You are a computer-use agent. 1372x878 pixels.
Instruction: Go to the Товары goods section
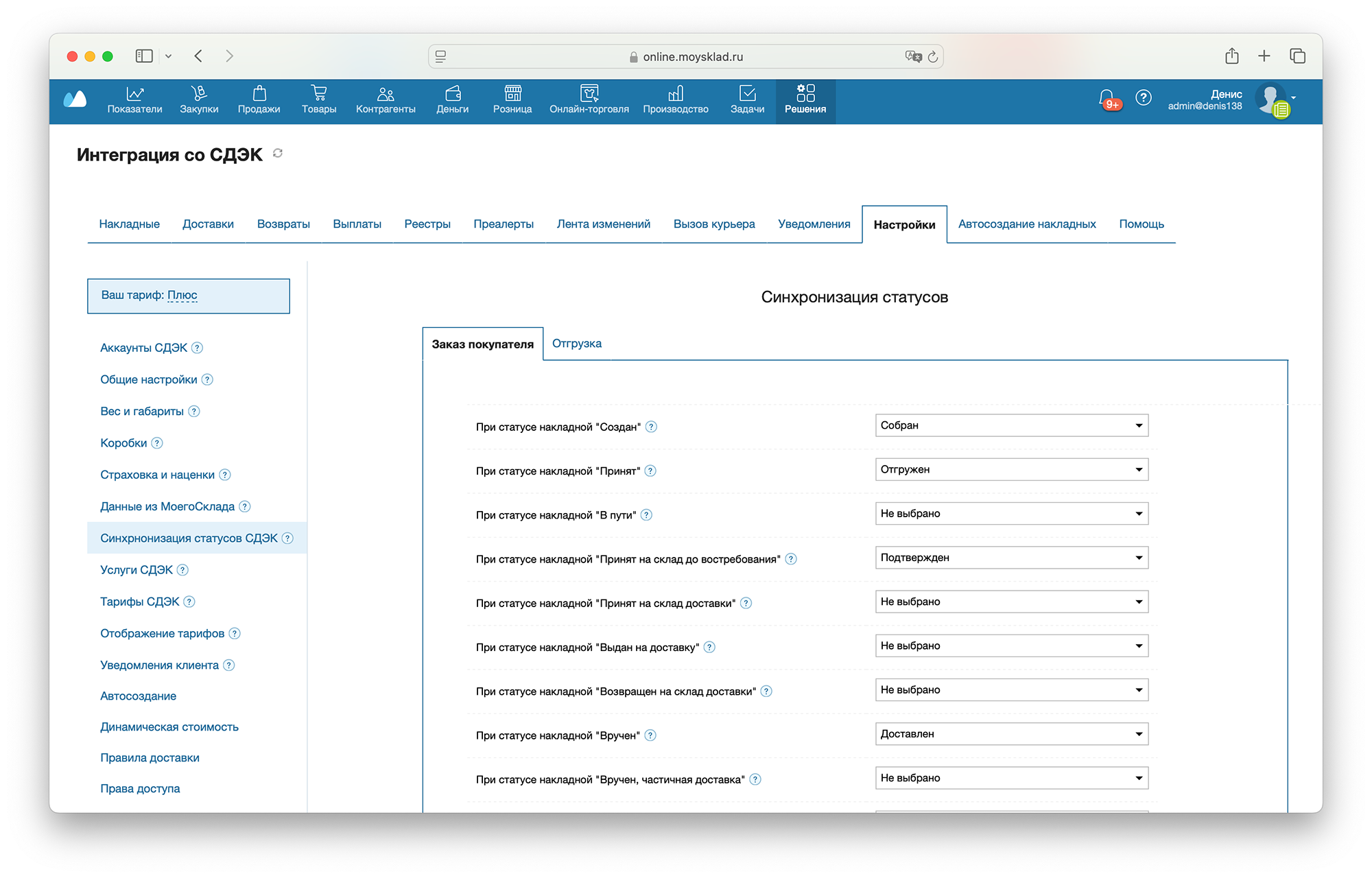pos(319,100)
